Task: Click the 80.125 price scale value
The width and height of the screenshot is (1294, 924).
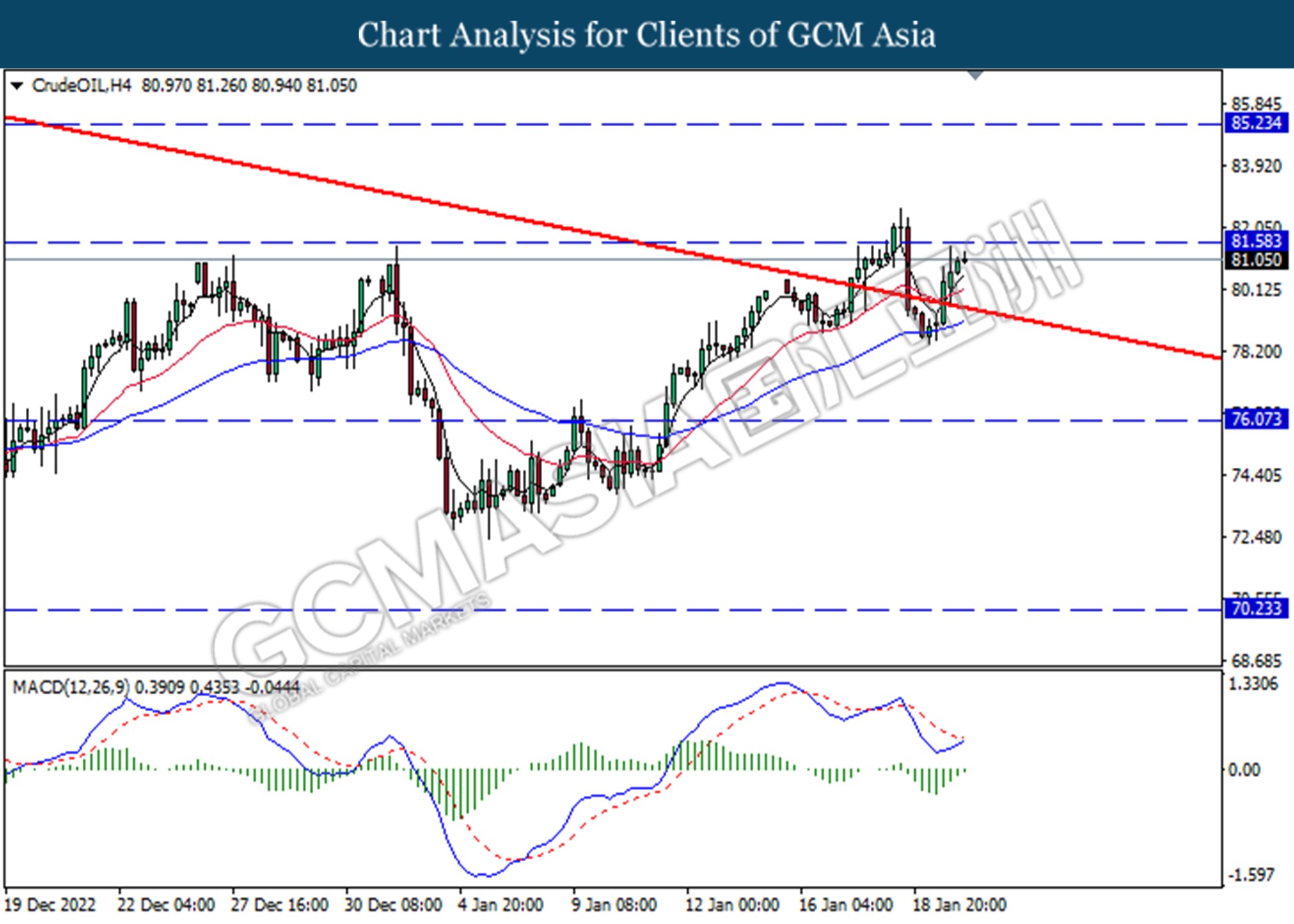Action: pyautogui.click(x=1256, y=290)
